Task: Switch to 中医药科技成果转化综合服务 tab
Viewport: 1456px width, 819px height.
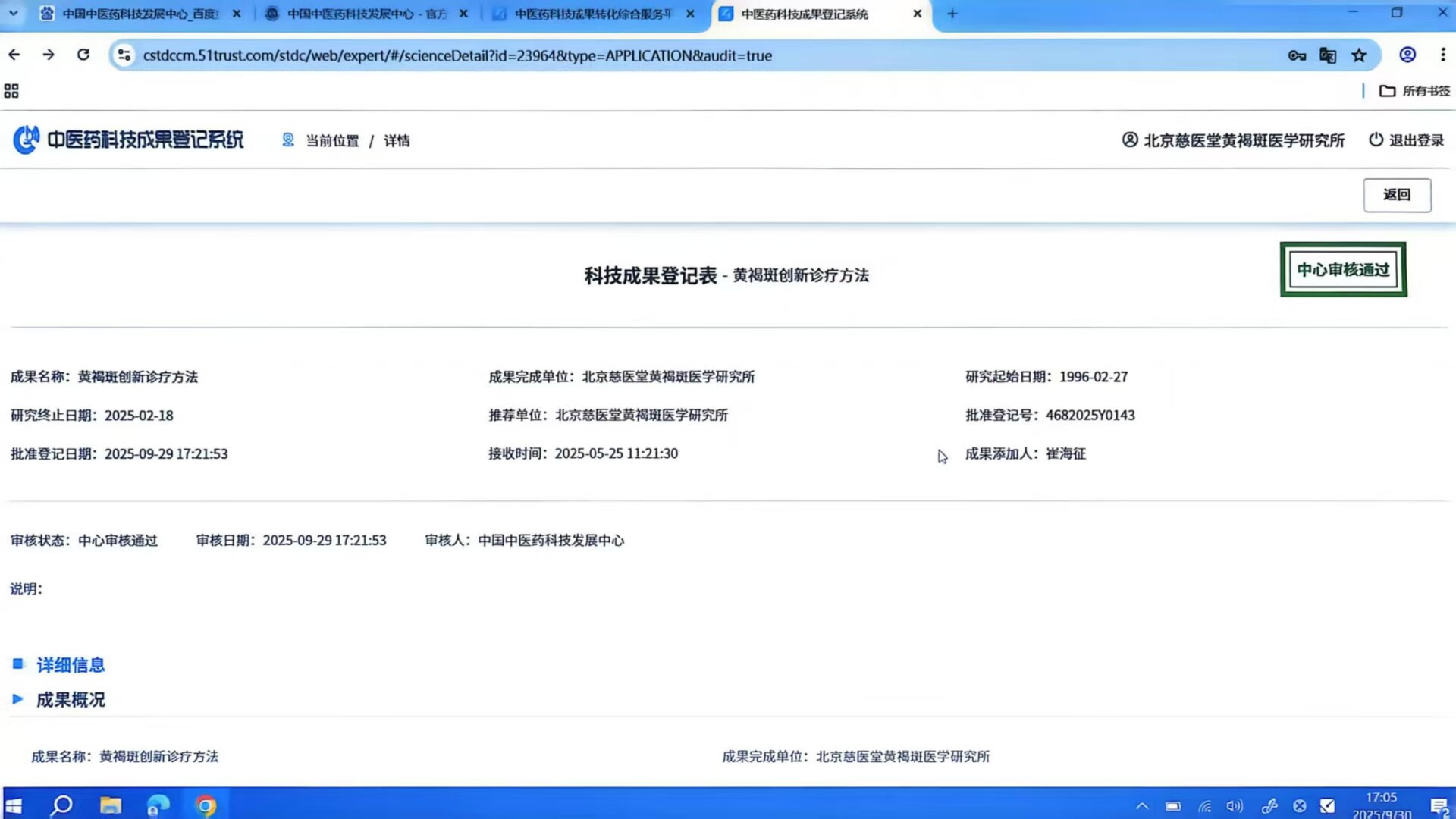Action: point(592,14)
